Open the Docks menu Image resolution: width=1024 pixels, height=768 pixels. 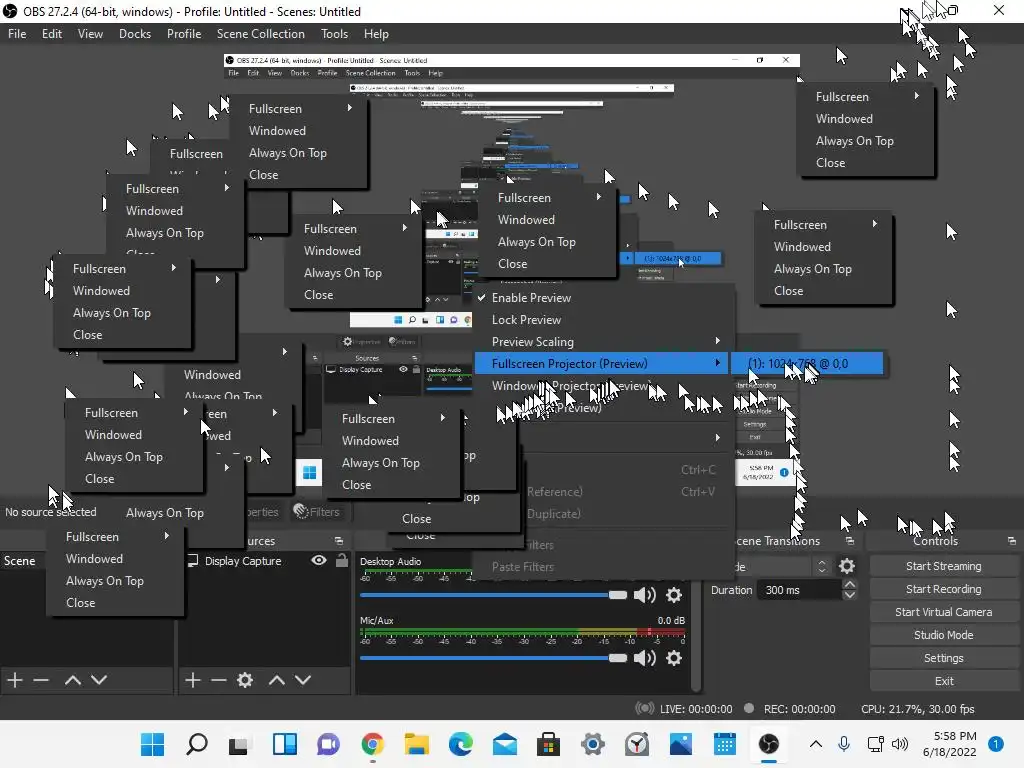pos(135,34)
